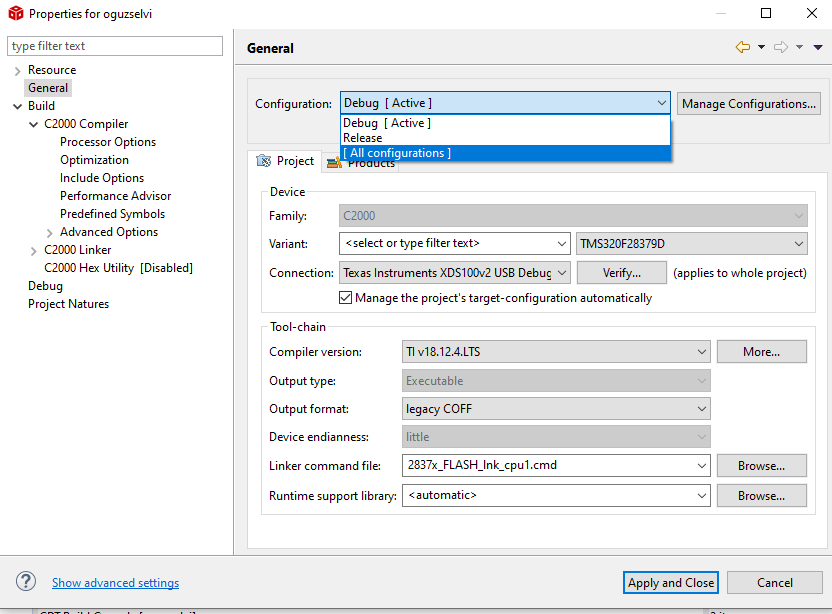Click the back navigation arrow icon
Image resolution: width=832 pixels, height=614 pixels.
pyautogui.click(x=742, y=47)
